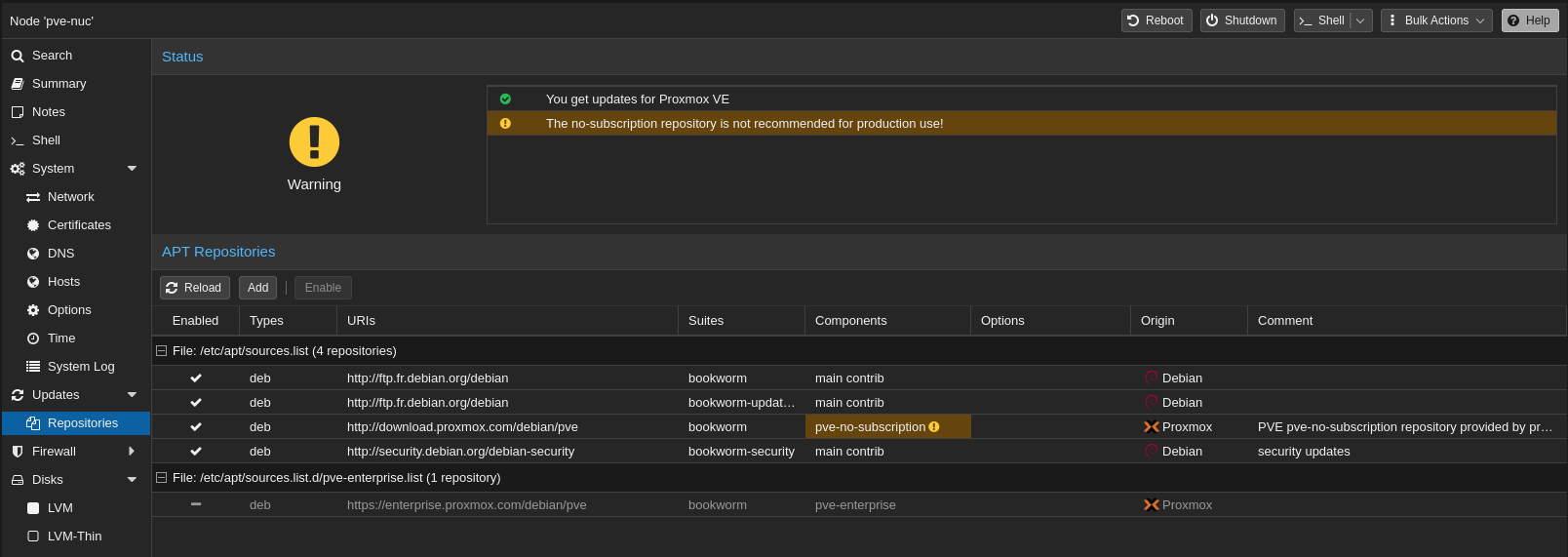The height and width of the screenshot is (557, 1568).
Task: Toggle enabled checkmark for bookworm-updates repository
Action: point(196,402)
